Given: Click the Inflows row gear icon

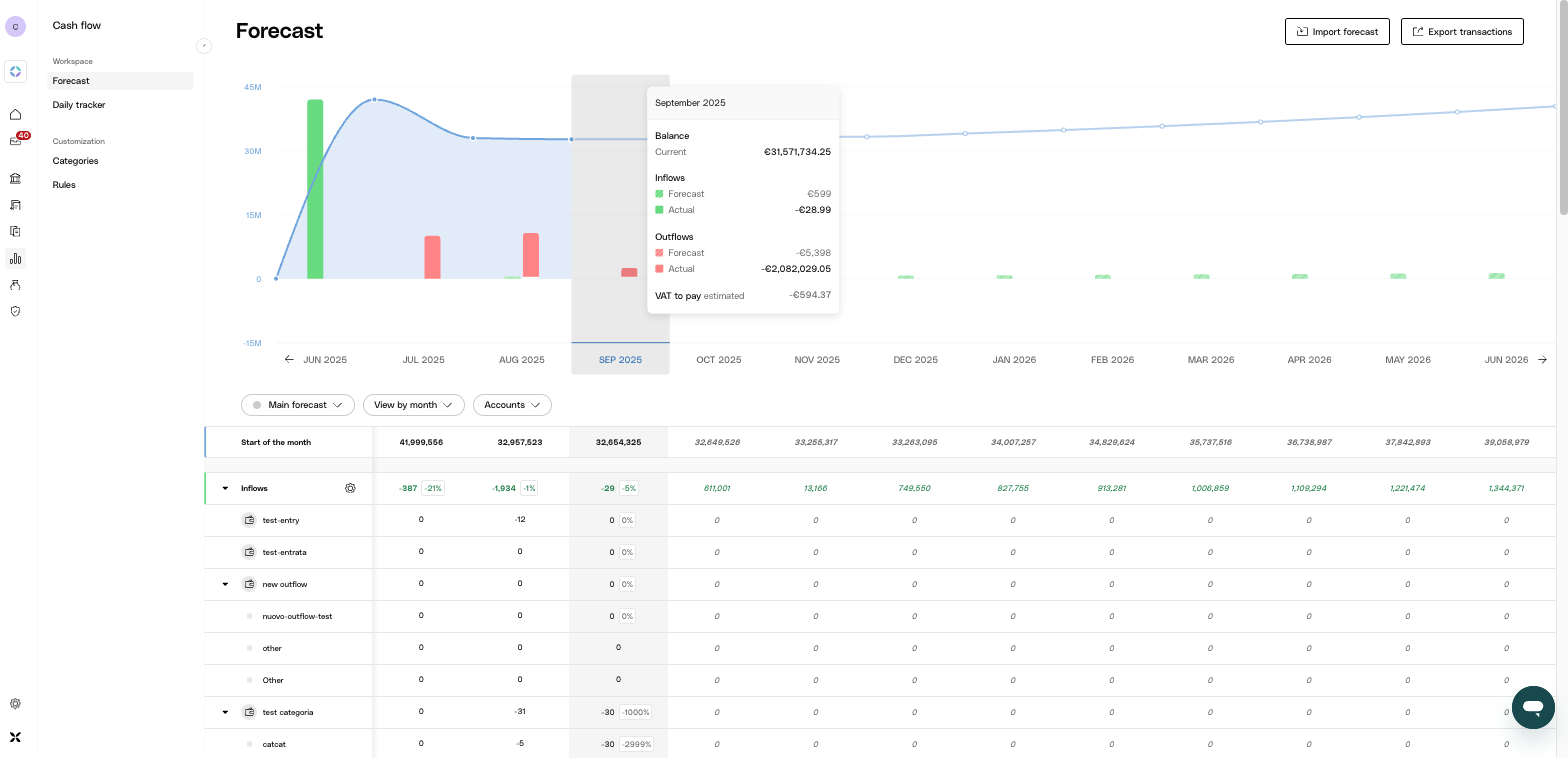Looking at the screenshot, I should tap(350, 488).
